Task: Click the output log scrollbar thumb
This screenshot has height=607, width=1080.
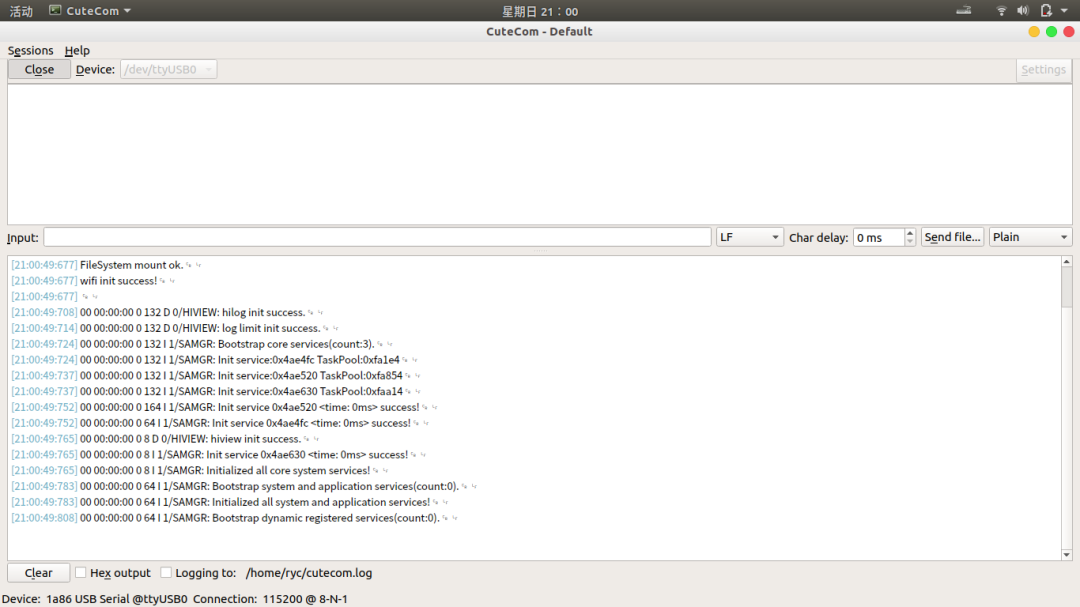Action: click(1066, 287)
